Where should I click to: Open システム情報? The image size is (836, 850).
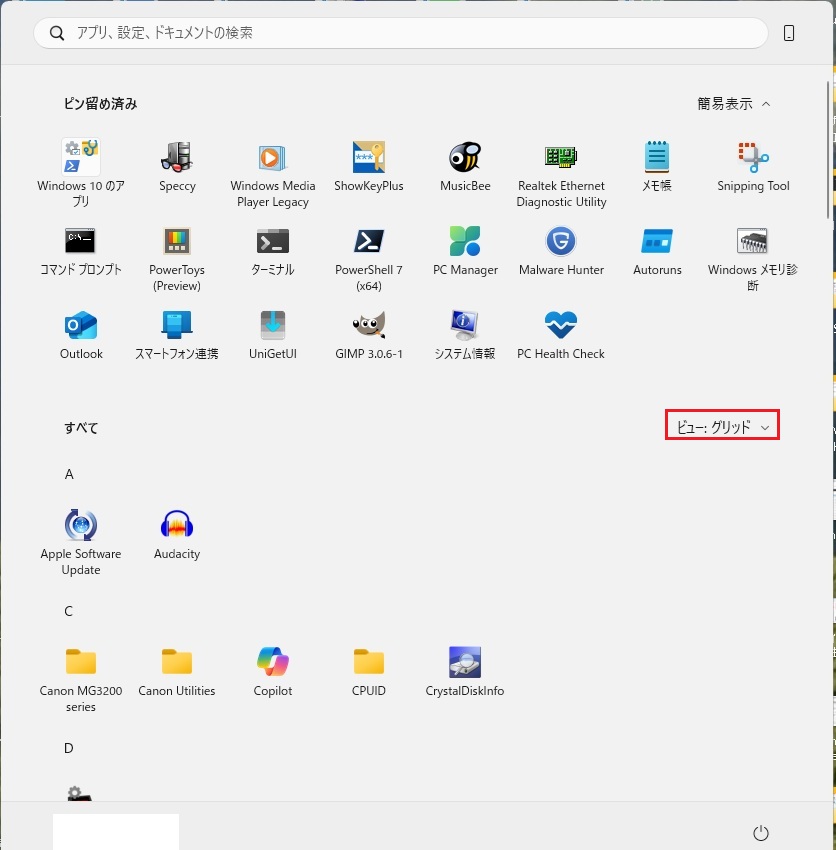click(x=465, y=334)
